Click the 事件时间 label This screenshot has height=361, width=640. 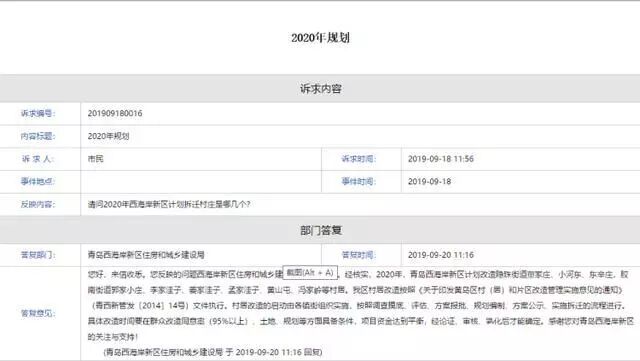pyautogui.click(x=359, y=181)
